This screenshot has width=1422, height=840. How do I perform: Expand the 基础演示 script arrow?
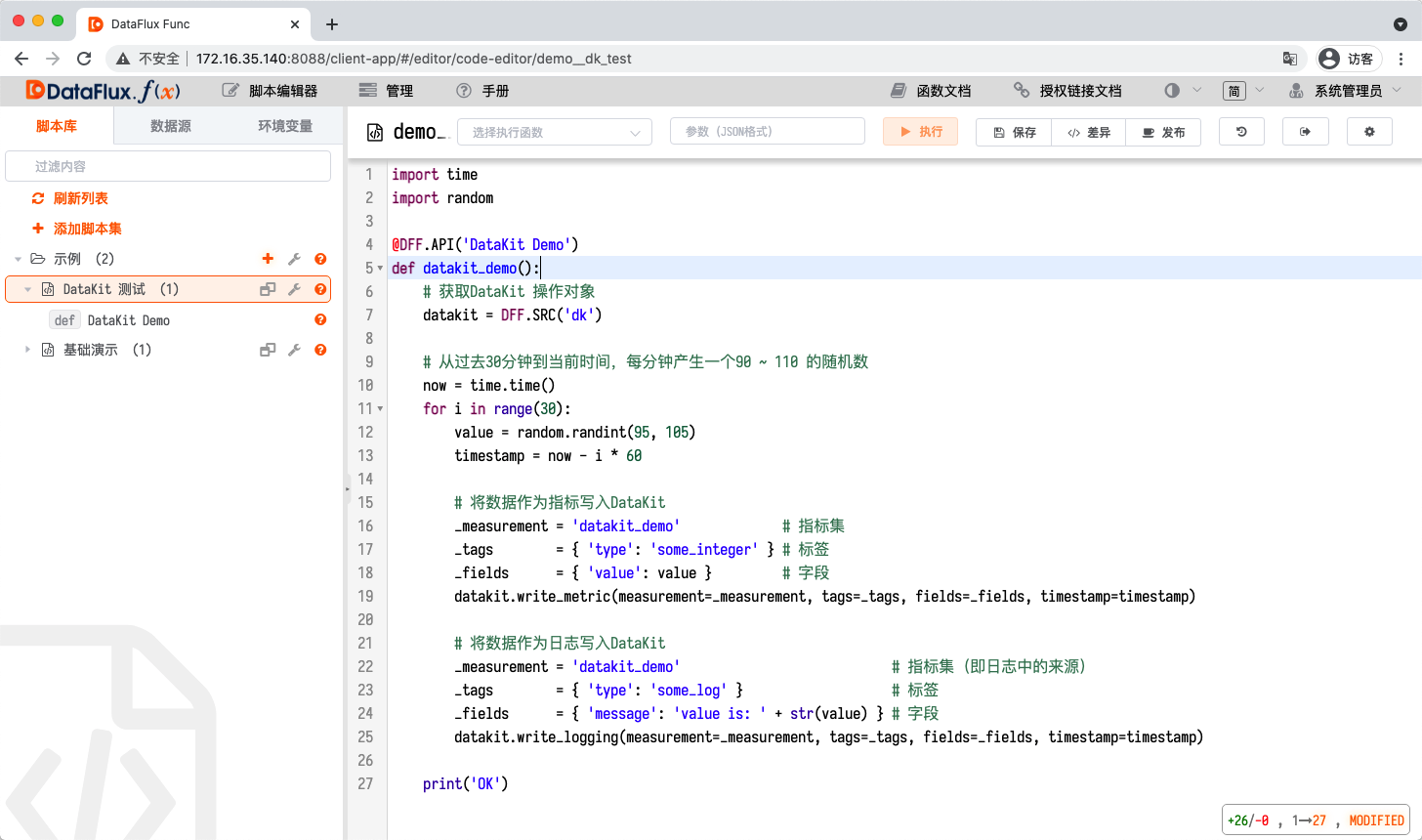pyautogui.click(x=27, y=350)
